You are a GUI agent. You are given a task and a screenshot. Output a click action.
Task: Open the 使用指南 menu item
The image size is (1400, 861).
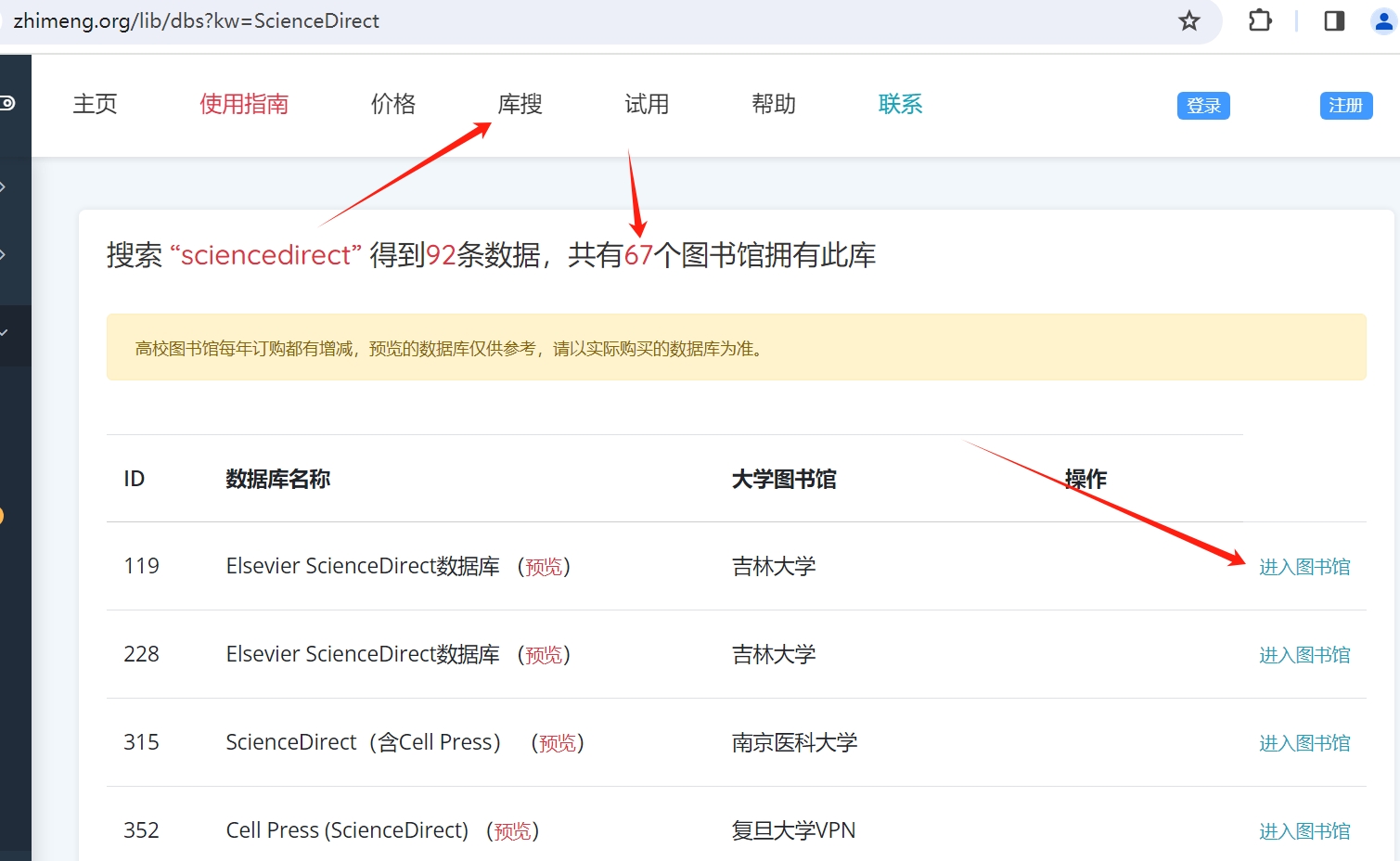point(244,104)
